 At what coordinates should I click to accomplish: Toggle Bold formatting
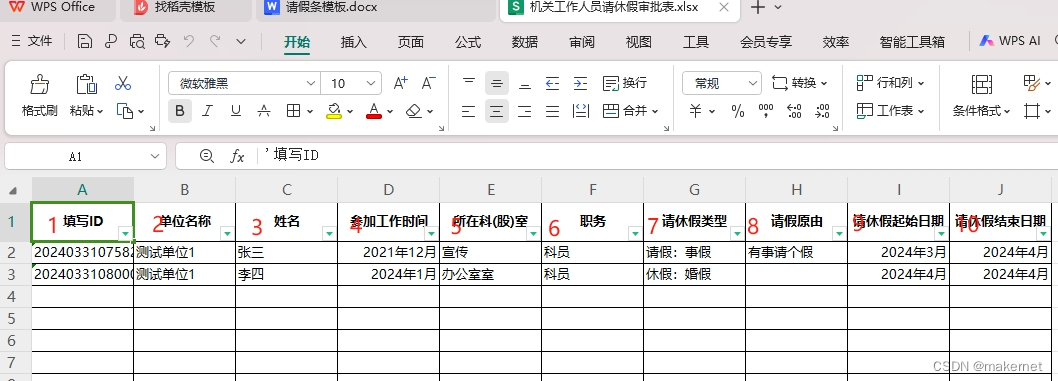coord(179,111)
